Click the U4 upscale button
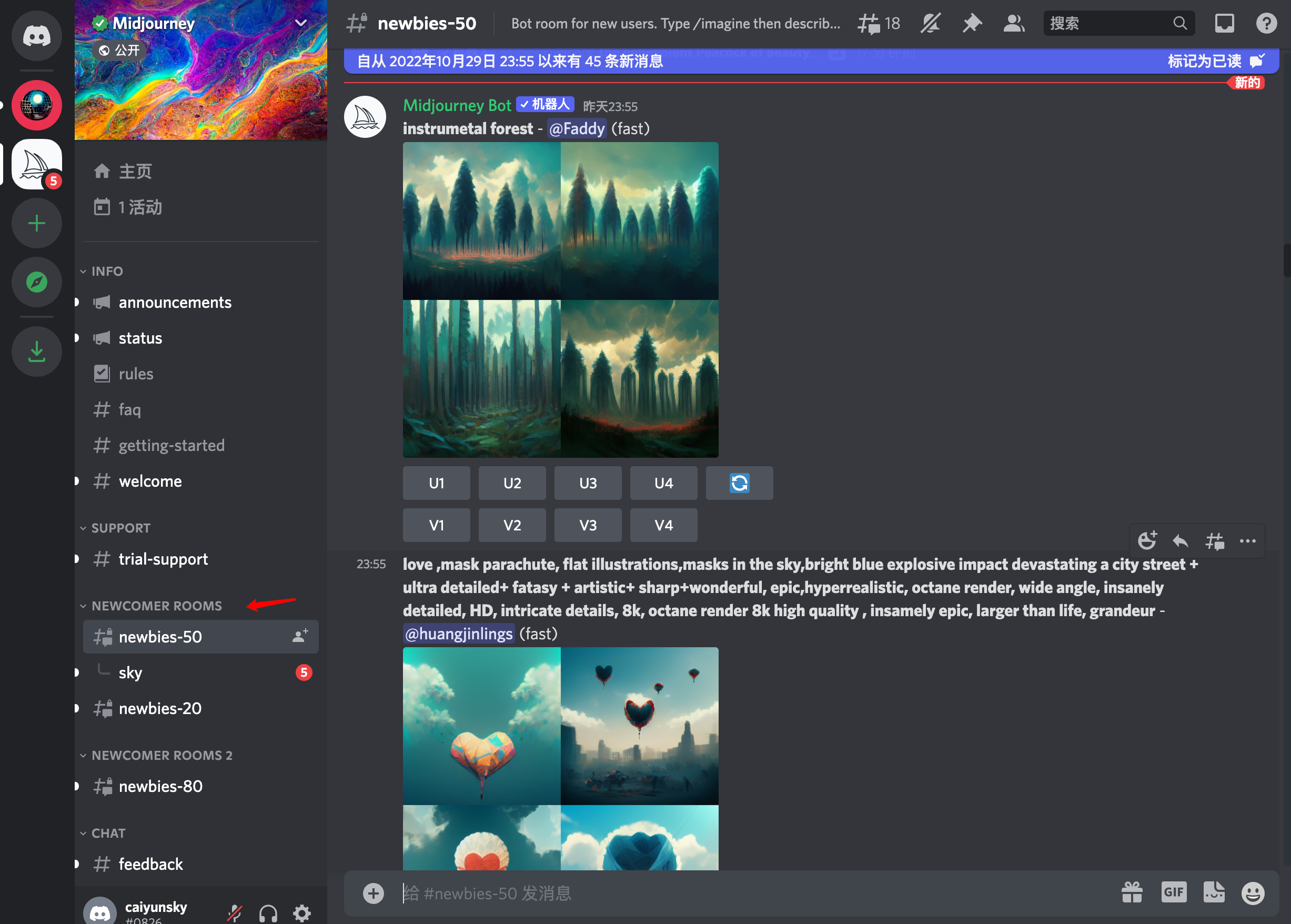The image size is (1291, 924). (x=664, y=483)
